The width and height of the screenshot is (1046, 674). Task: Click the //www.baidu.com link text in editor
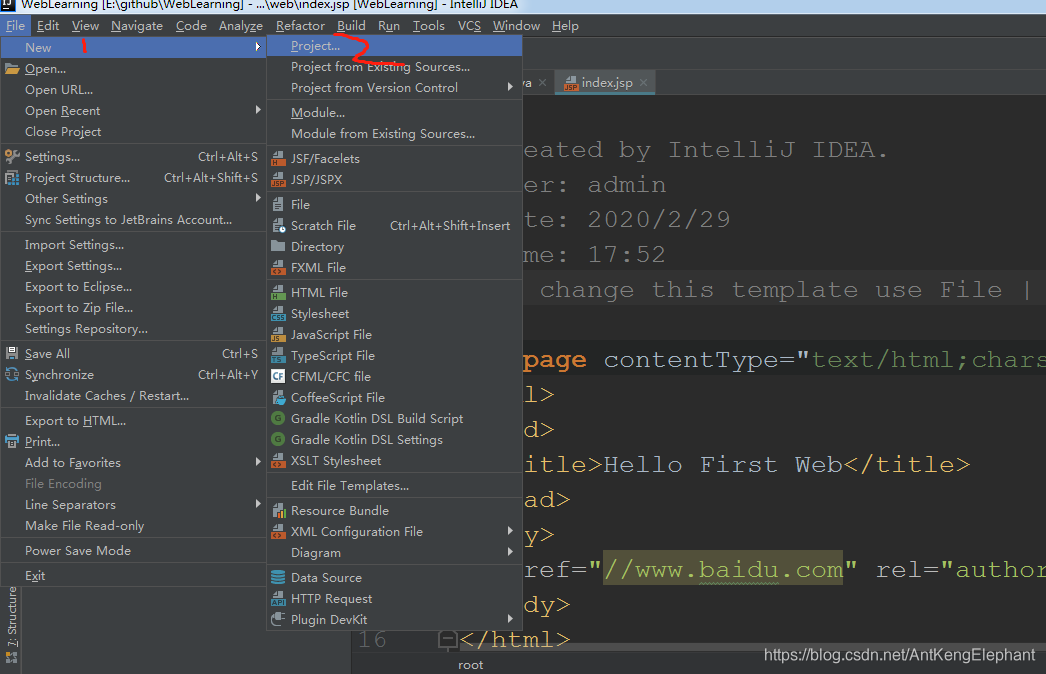[x=722, y=569]
